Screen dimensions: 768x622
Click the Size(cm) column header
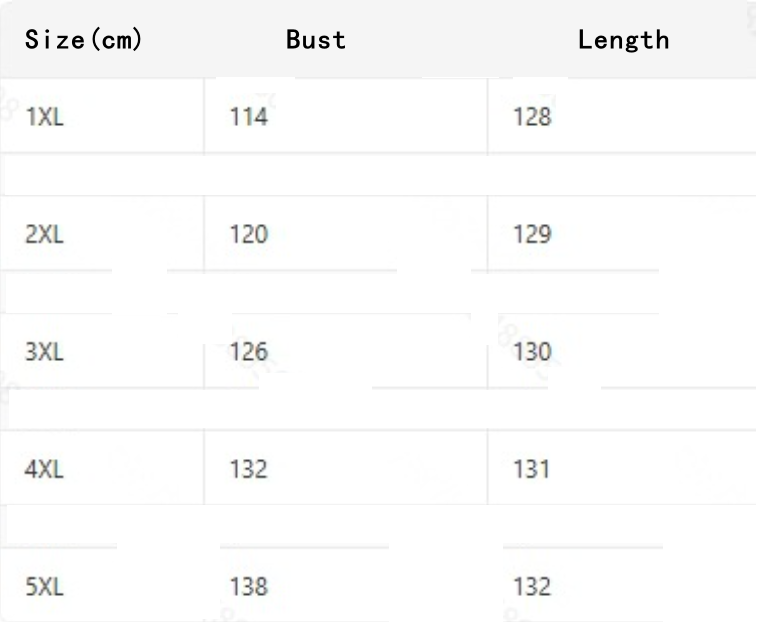click(84, 40)
